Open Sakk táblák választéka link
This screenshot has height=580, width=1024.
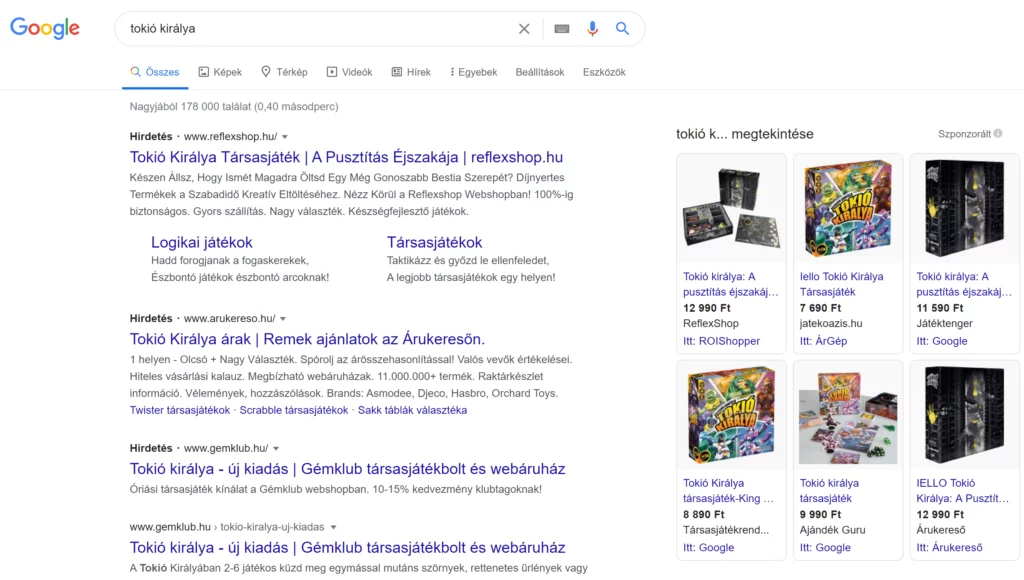[x=412, y=410]
